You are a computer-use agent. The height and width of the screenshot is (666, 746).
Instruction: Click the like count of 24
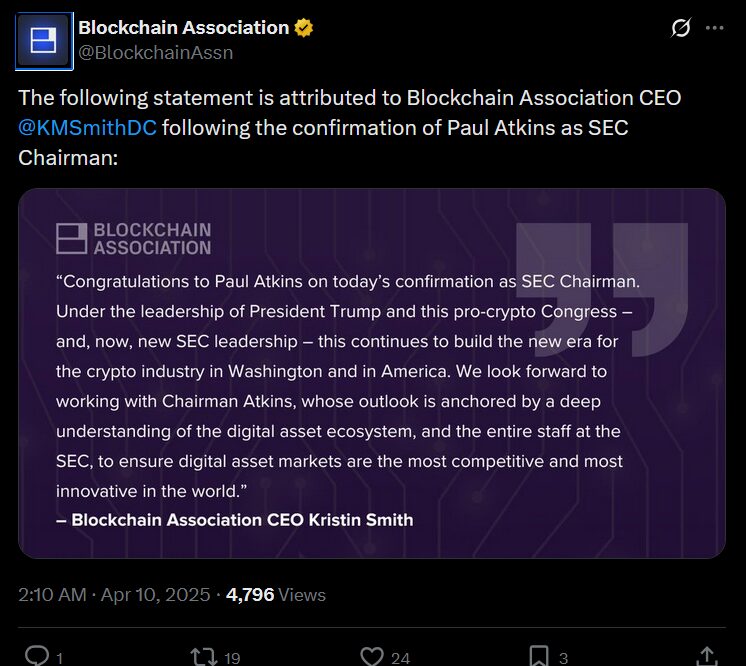click(400, 657)
